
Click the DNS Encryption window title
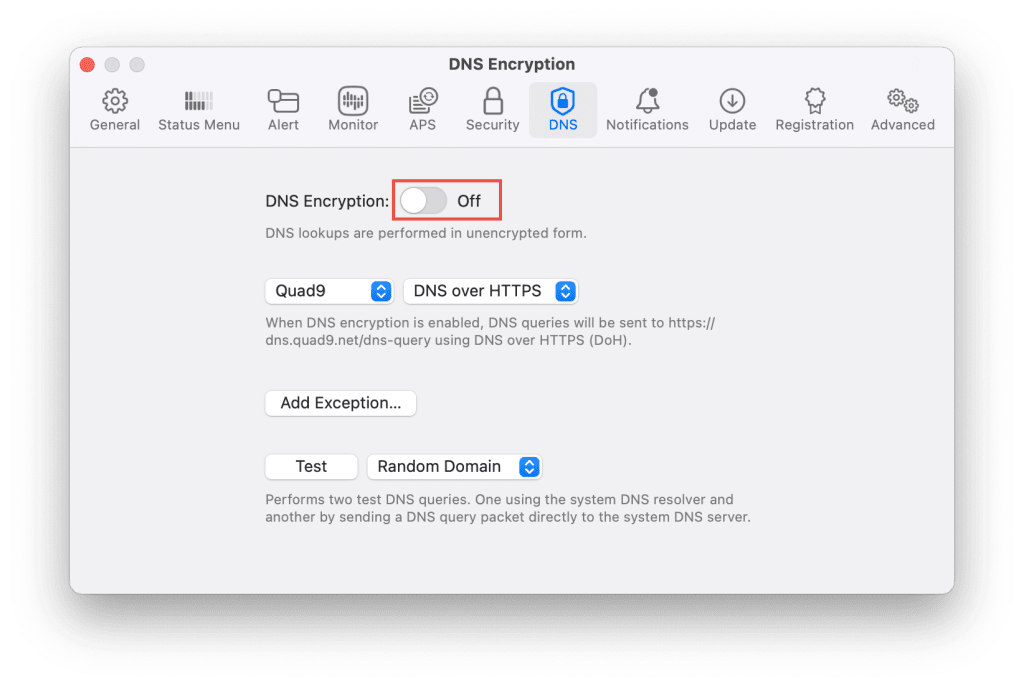(x=512, y=64)
